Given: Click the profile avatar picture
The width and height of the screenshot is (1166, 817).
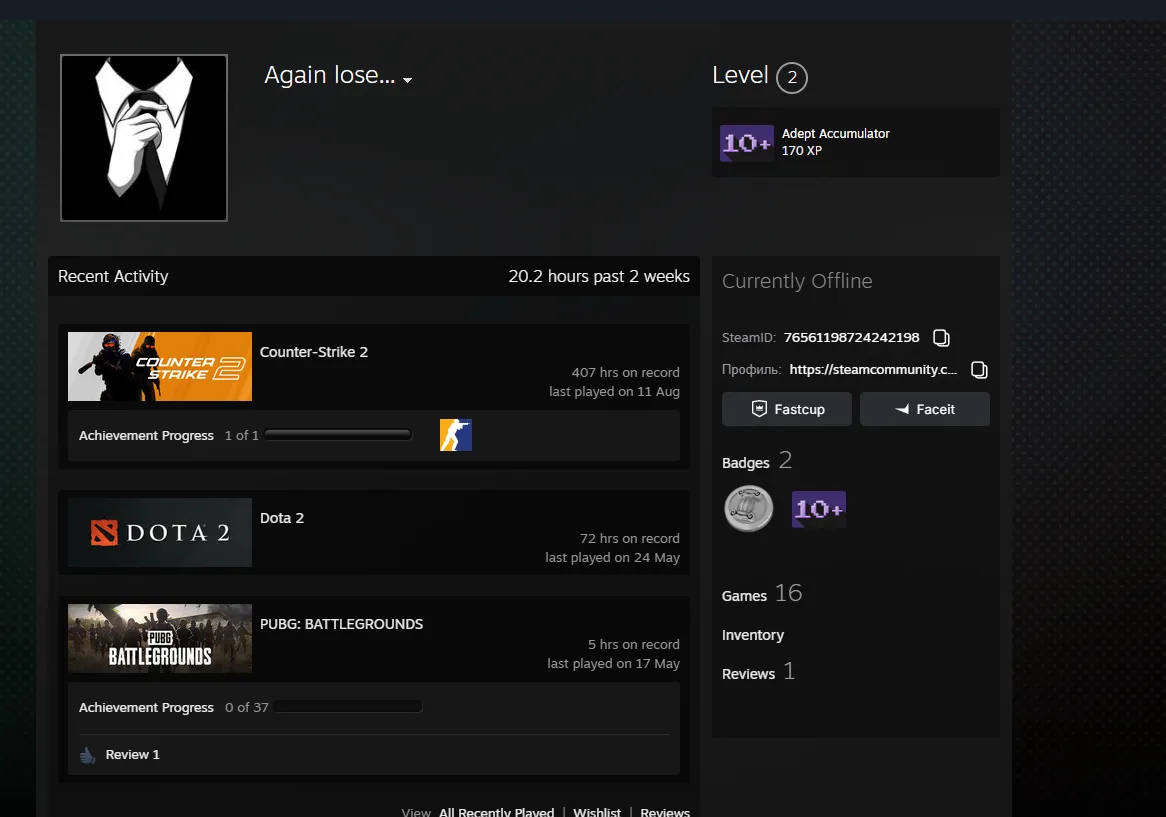Looking at the screenshot, I should pos(144,138).
